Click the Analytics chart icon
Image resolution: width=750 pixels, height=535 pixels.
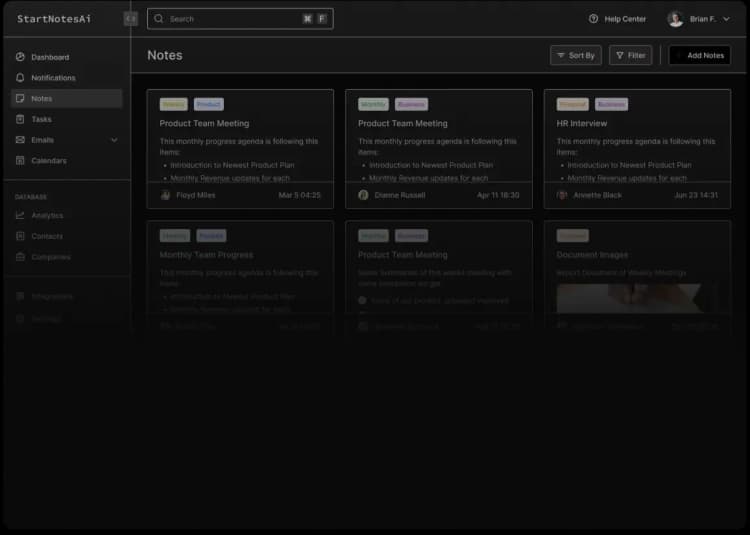click(x=20, y=215)
